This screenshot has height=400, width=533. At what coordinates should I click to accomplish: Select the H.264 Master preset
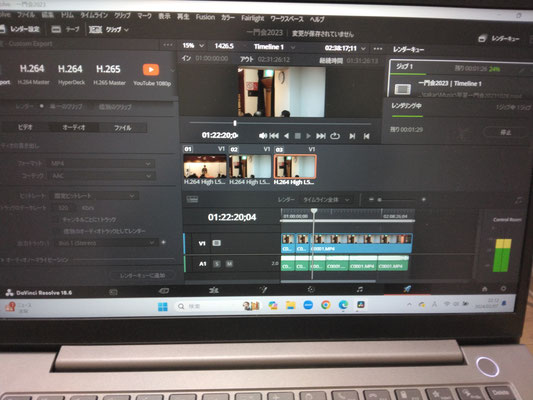(33, 74)
